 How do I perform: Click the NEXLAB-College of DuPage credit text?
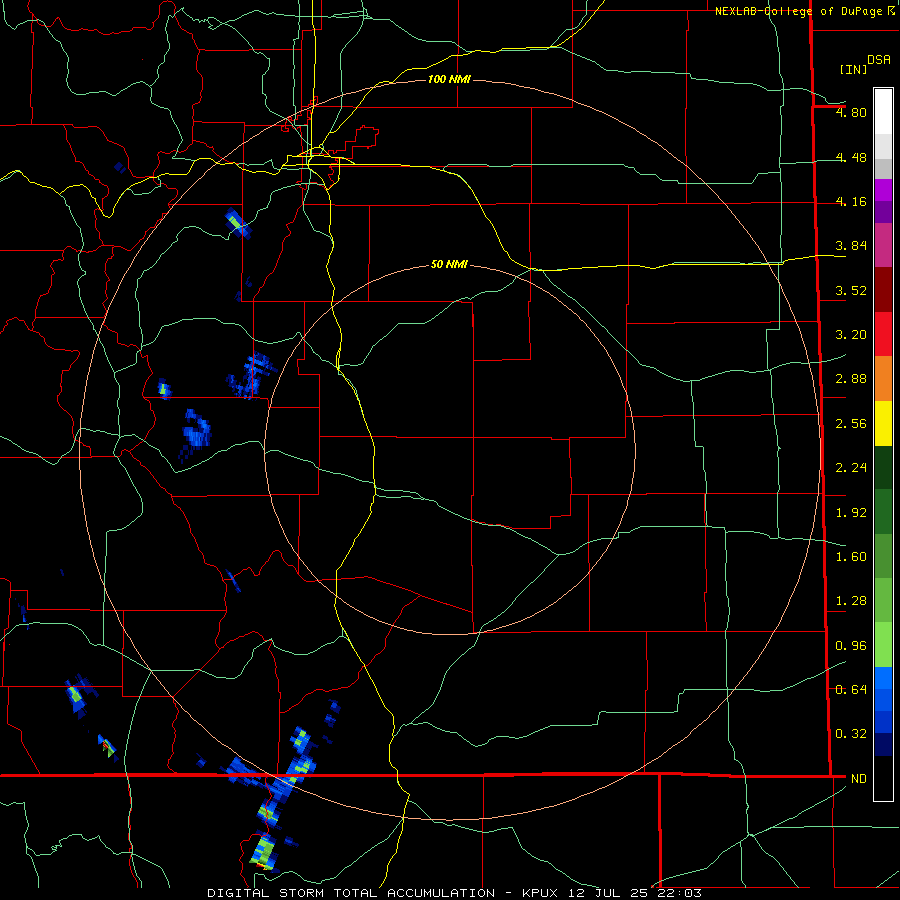(x=801, y=11)
